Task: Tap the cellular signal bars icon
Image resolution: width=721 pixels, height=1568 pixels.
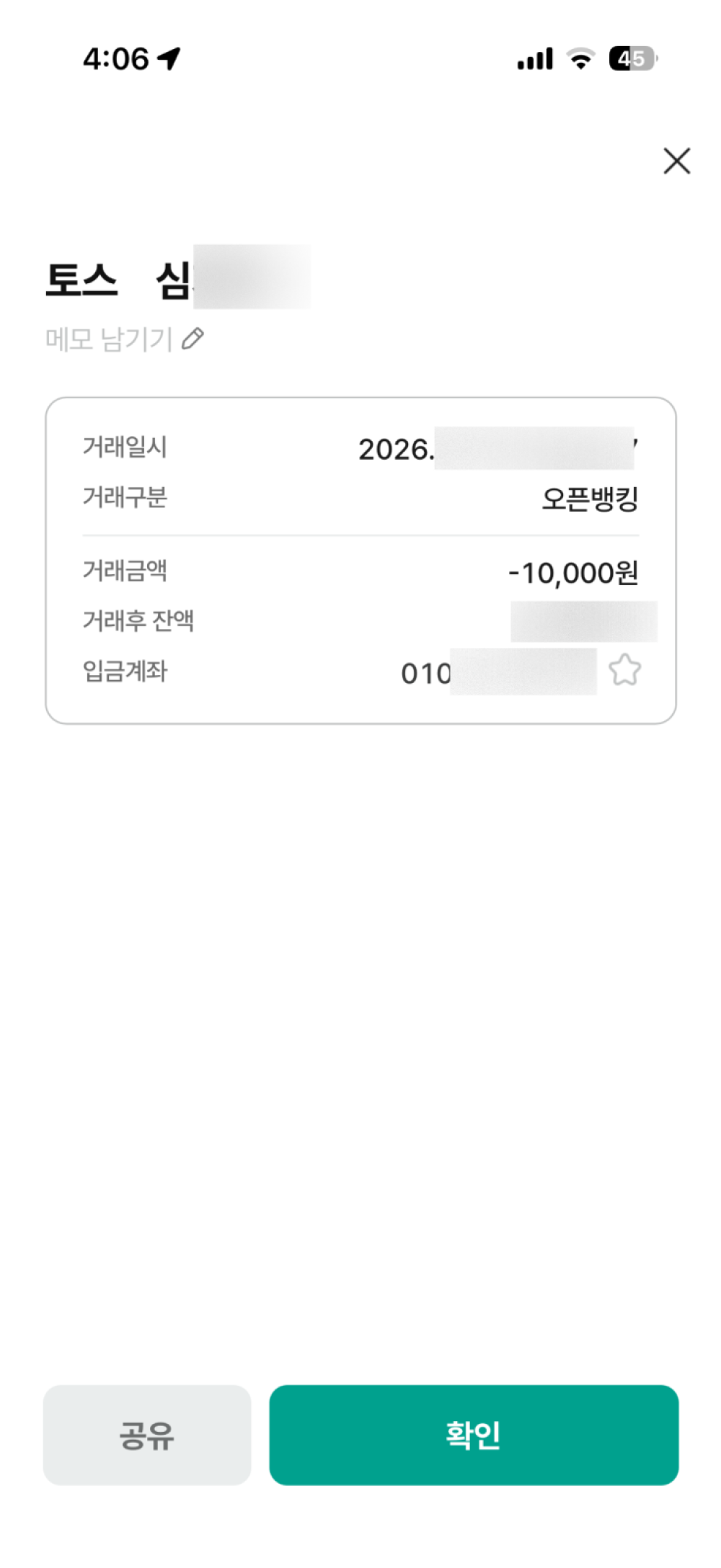Action: [x=535, y=59]
